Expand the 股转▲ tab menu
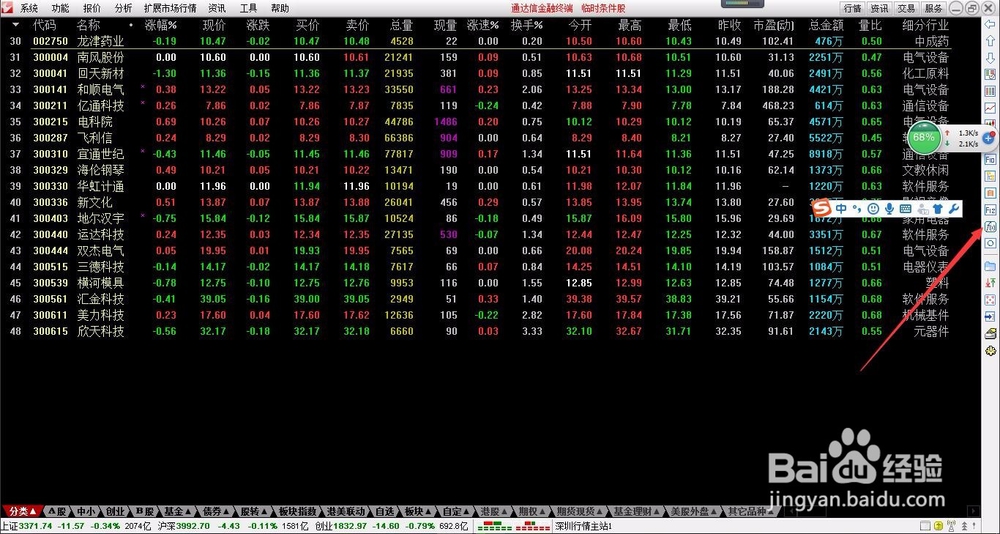The width and height of the screenshot is (1000, 534). [x=253, y=512]
